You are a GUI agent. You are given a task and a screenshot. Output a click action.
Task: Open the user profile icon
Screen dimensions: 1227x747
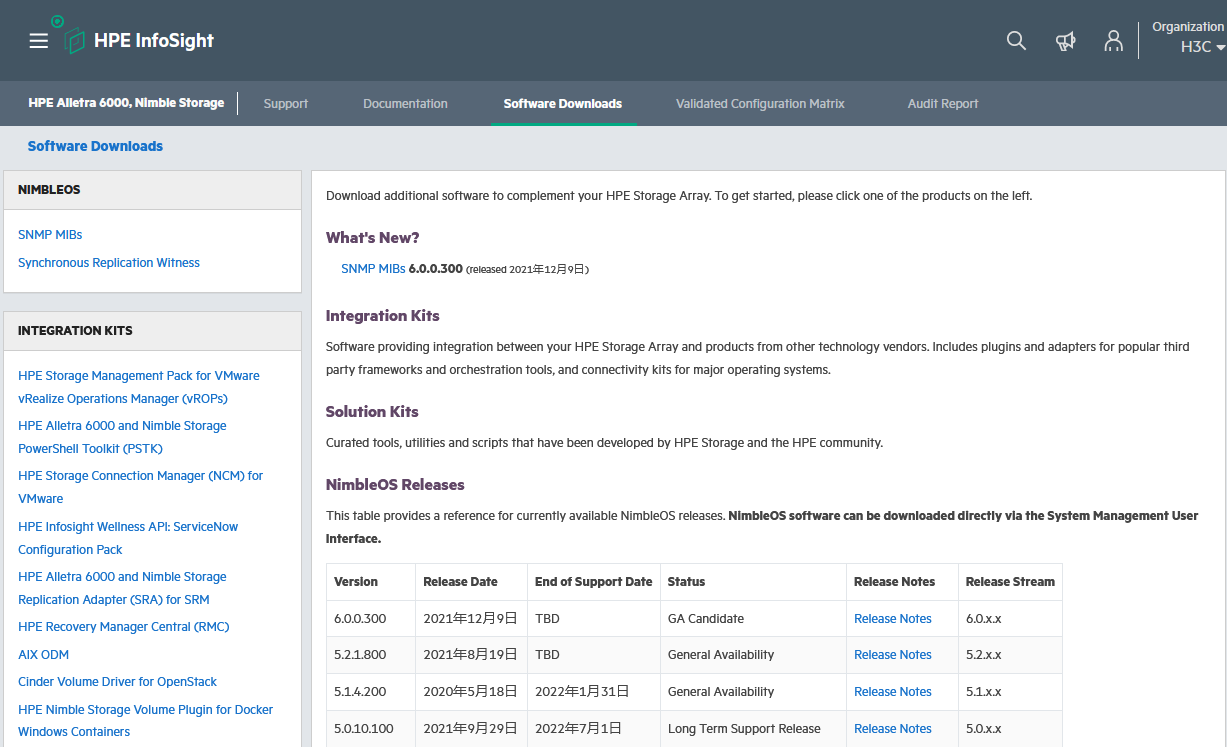pyautogui.click(x=1113, y=41)
